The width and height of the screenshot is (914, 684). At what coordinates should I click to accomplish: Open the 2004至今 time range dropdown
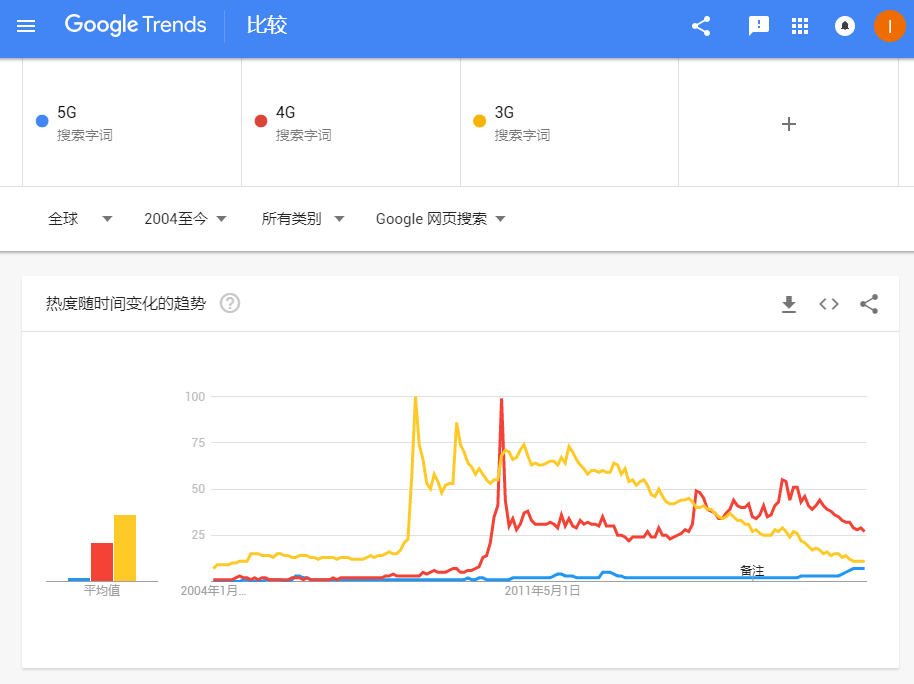pyautogui.click(x=186, y=219)
